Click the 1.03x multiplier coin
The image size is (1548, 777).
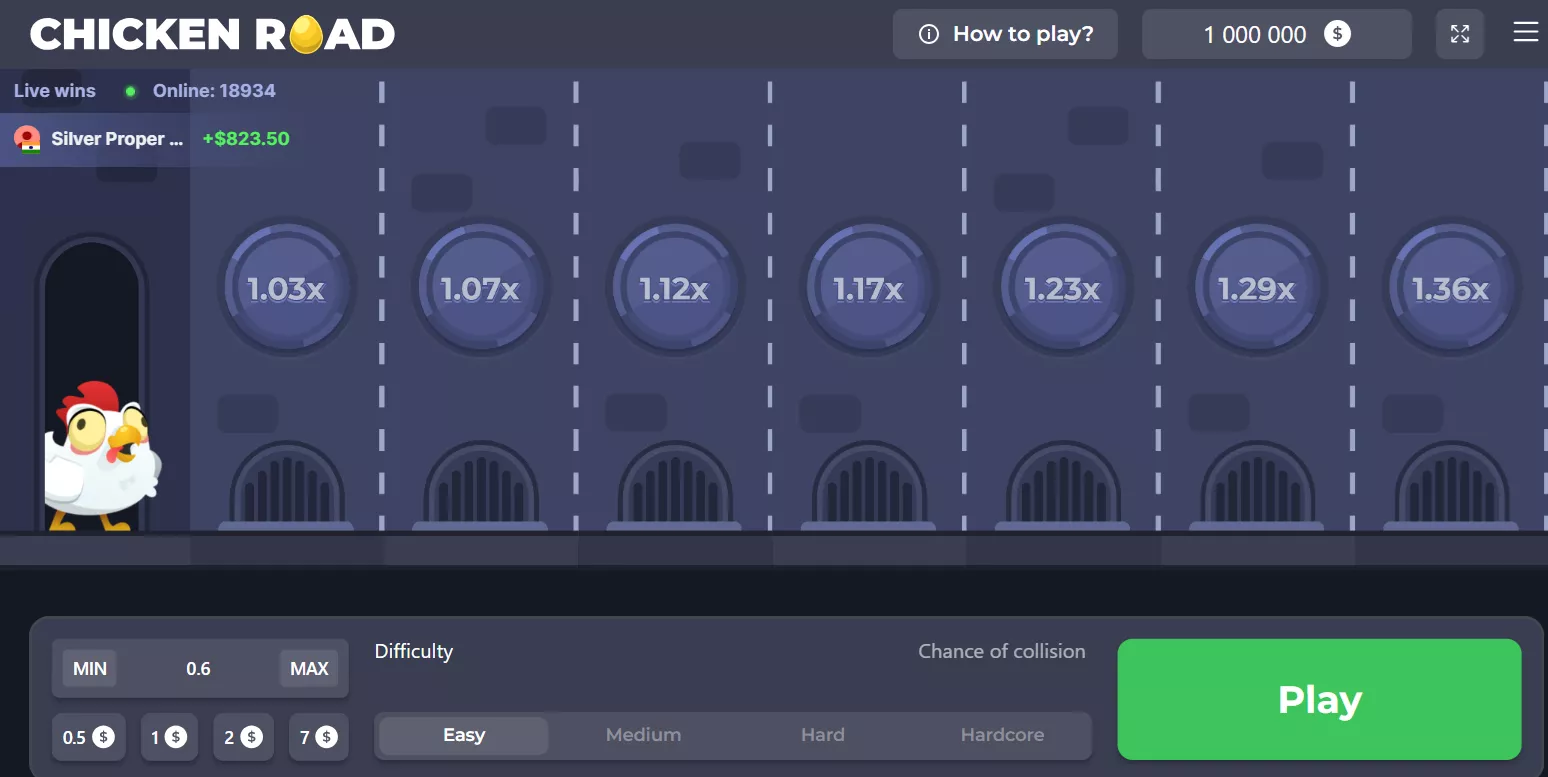tap(286, 289)
